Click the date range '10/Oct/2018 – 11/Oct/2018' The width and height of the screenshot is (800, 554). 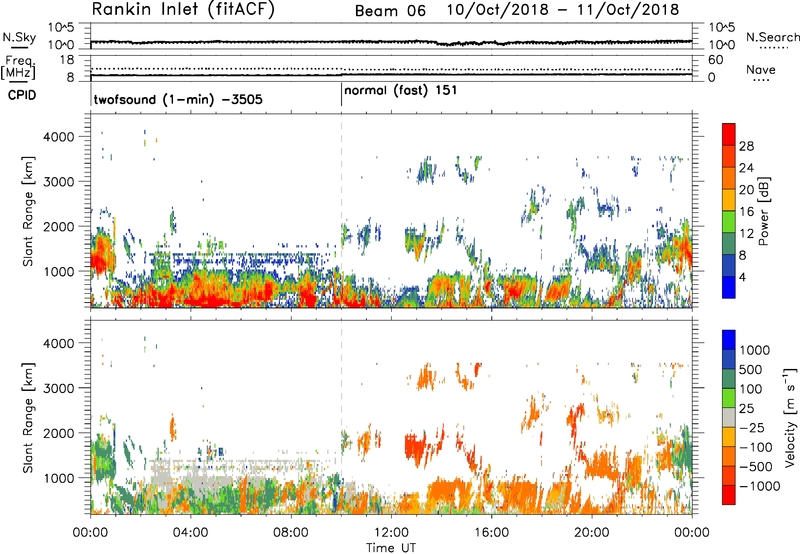563,10
